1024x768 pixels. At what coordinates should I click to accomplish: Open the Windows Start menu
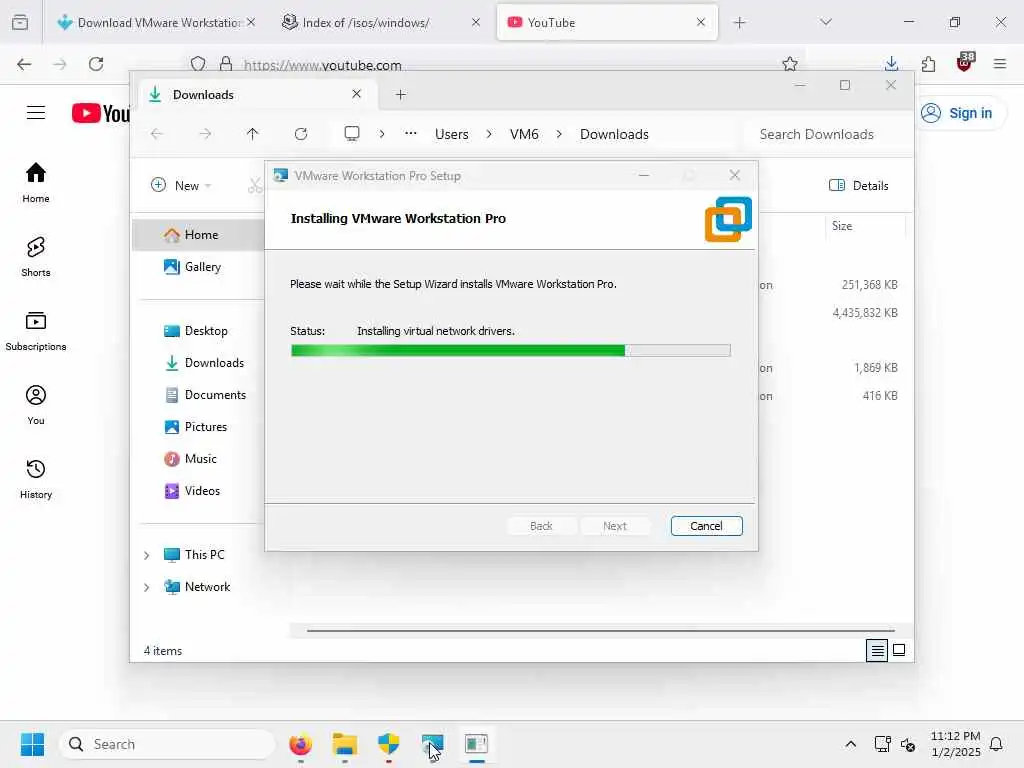point(32,744)
